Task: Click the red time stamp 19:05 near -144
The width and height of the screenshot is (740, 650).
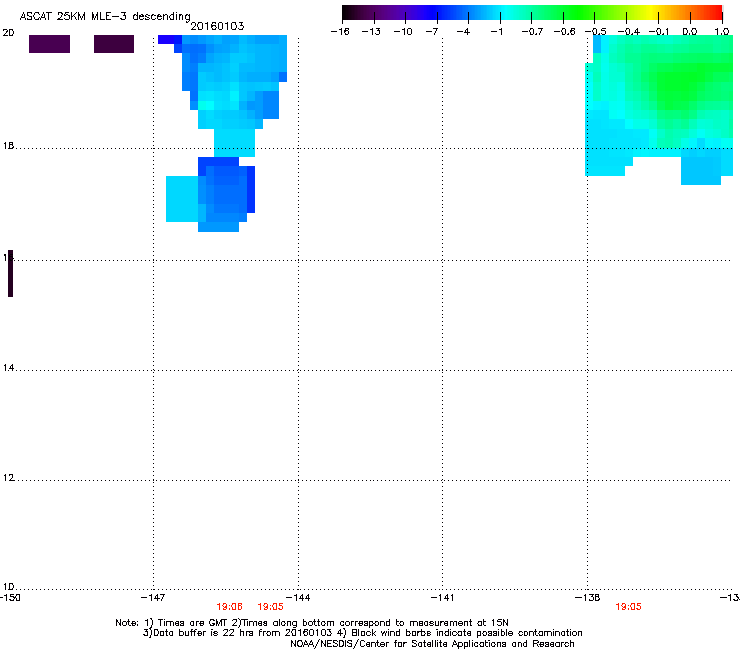Action: pyautogui.click(x=270, y=607)
